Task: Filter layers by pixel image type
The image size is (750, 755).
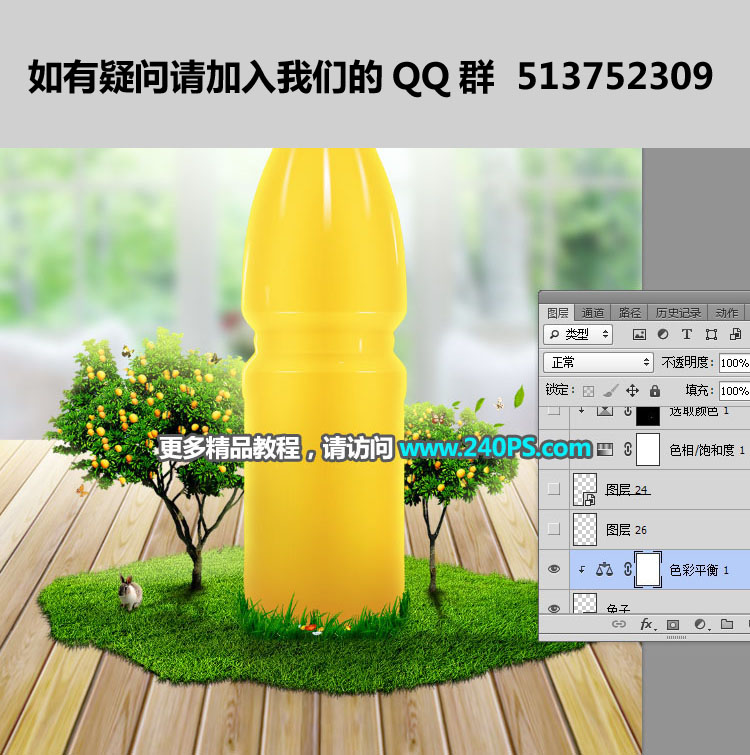Action: tap(639, 334)
